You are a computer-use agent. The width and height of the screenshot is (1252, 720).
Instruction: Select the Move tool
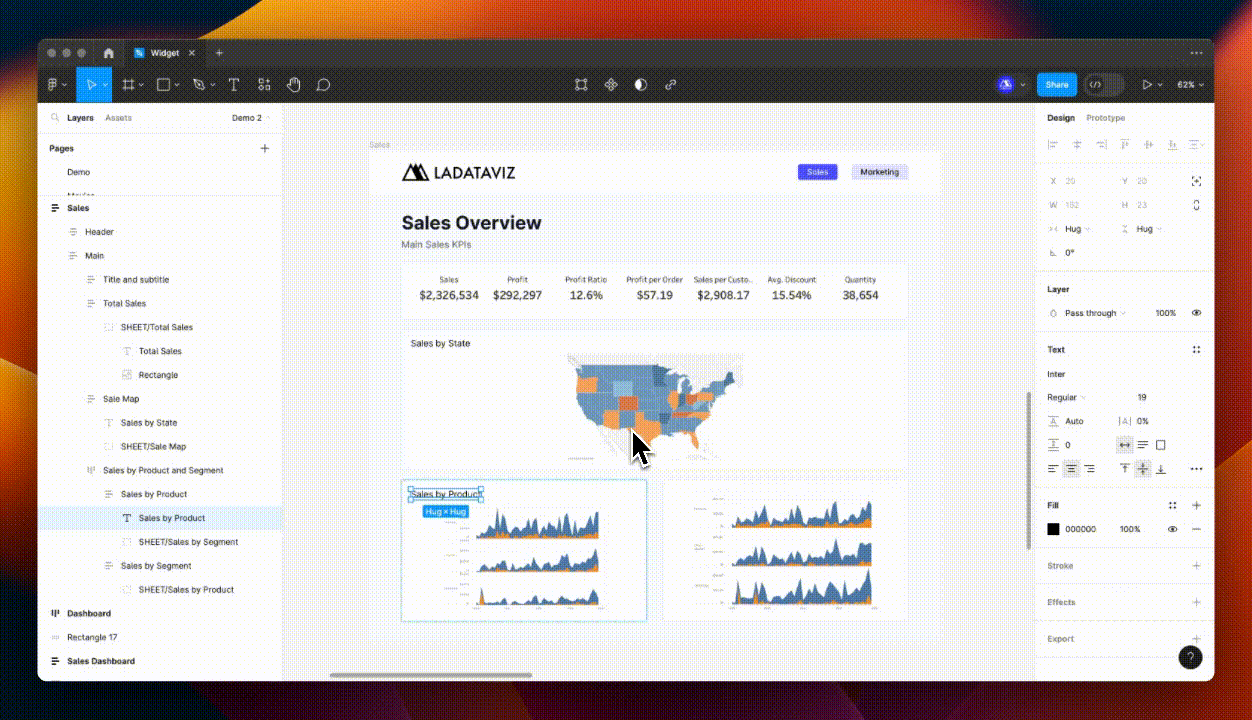tap(92, 85)
